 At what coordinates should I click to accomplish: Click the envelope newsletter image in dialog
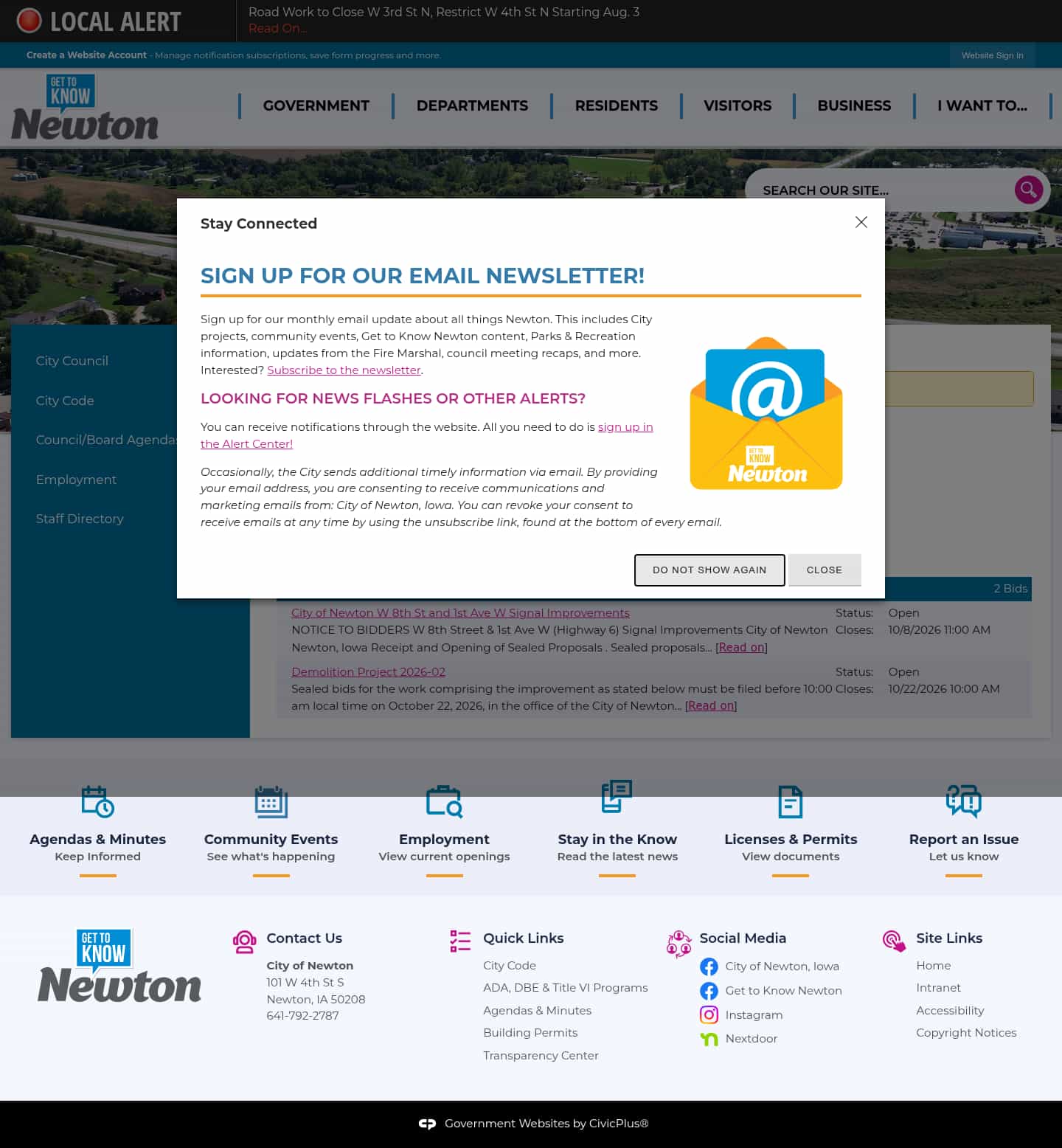766,413
